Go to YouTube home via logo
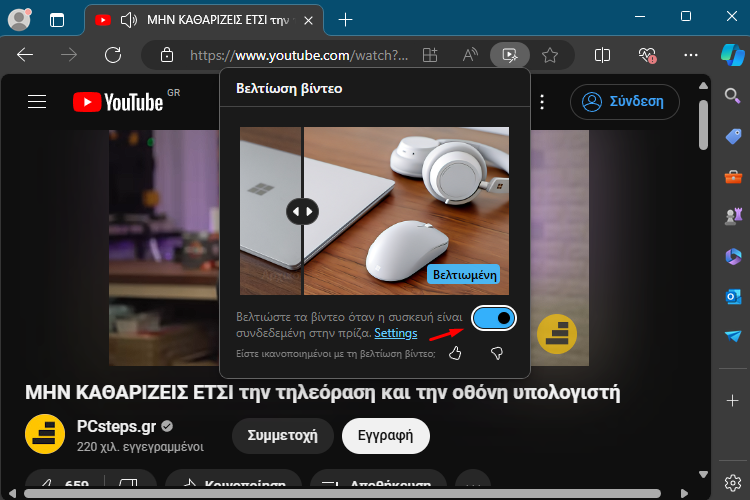Image resolution: width=750 pixels, height=500 pixels. pos(118,102)
